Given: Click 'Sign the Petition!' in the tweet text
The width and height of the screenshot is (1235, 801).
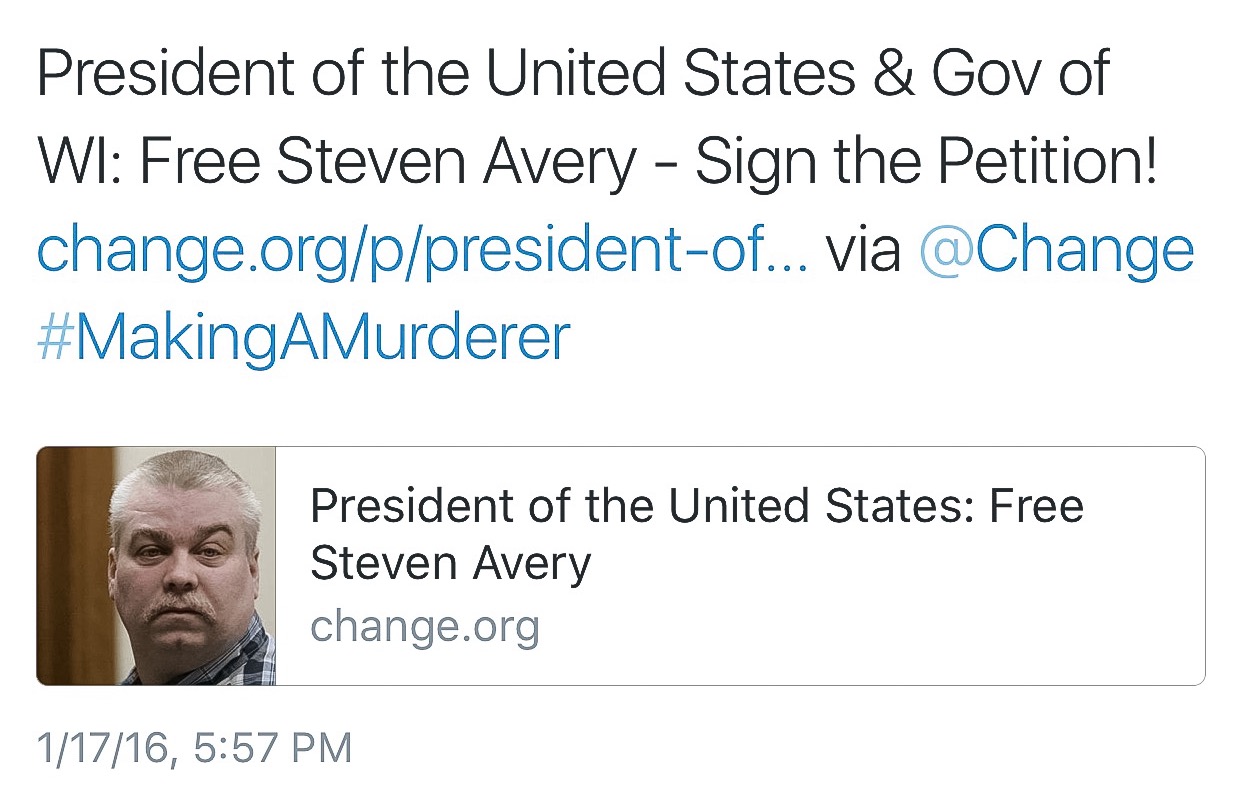Looking at the screenshot, I should coord(926,162).
